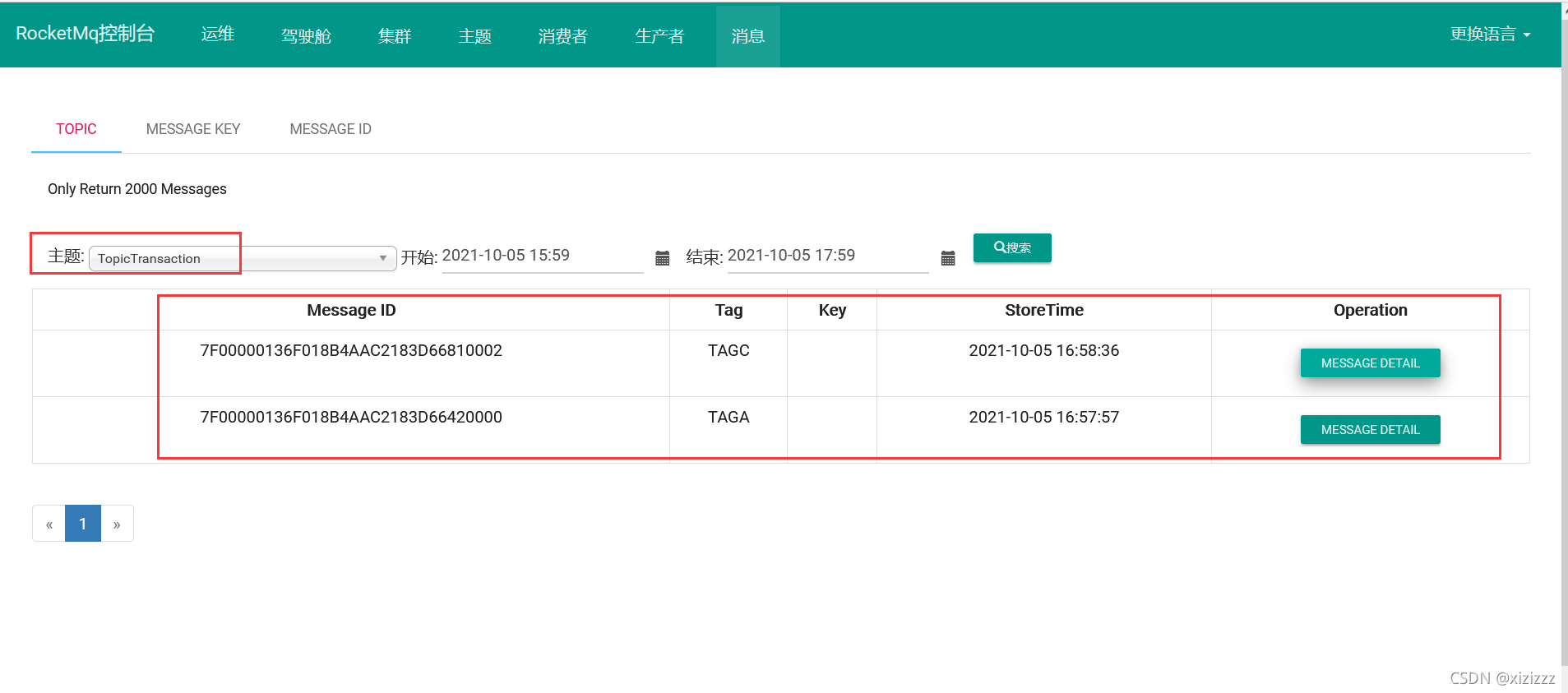
Task: Select the 消息 message nav item
Action: pyautogui.click(x=748, y=35)
